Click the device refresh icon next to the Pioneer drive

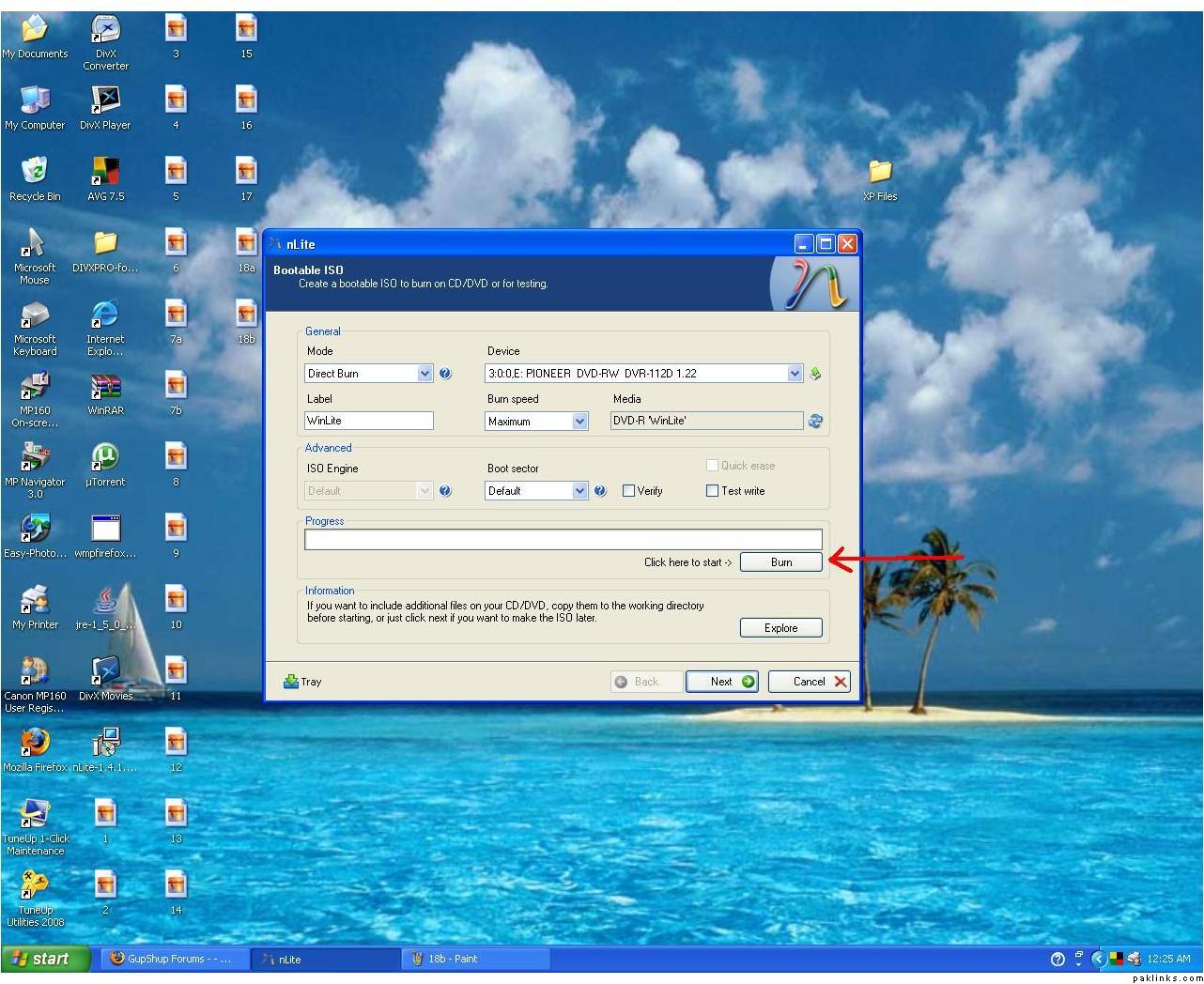pyautogui.click(x=815, y=374)
